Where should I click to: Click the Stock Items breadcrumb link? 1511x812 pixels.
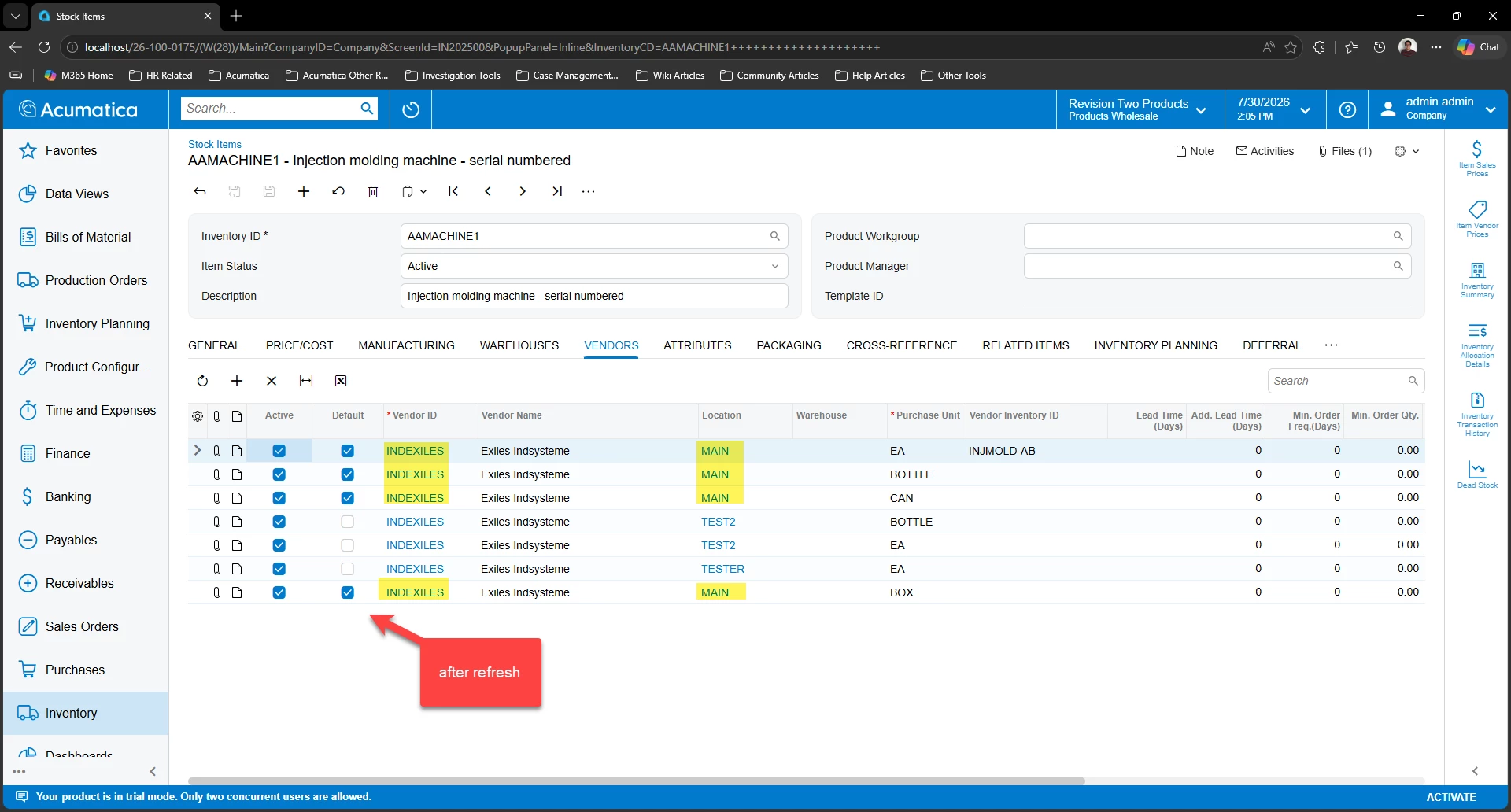point(215,144)
